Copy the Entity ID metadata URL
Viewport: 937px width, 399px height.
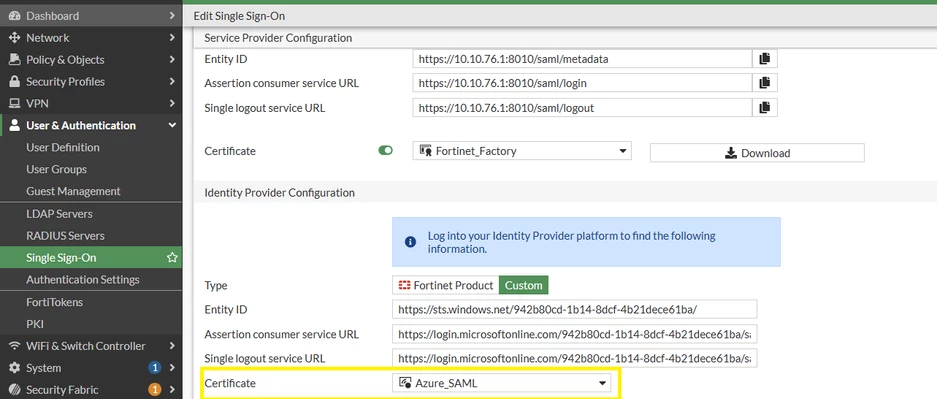click(x=764, y=59)
